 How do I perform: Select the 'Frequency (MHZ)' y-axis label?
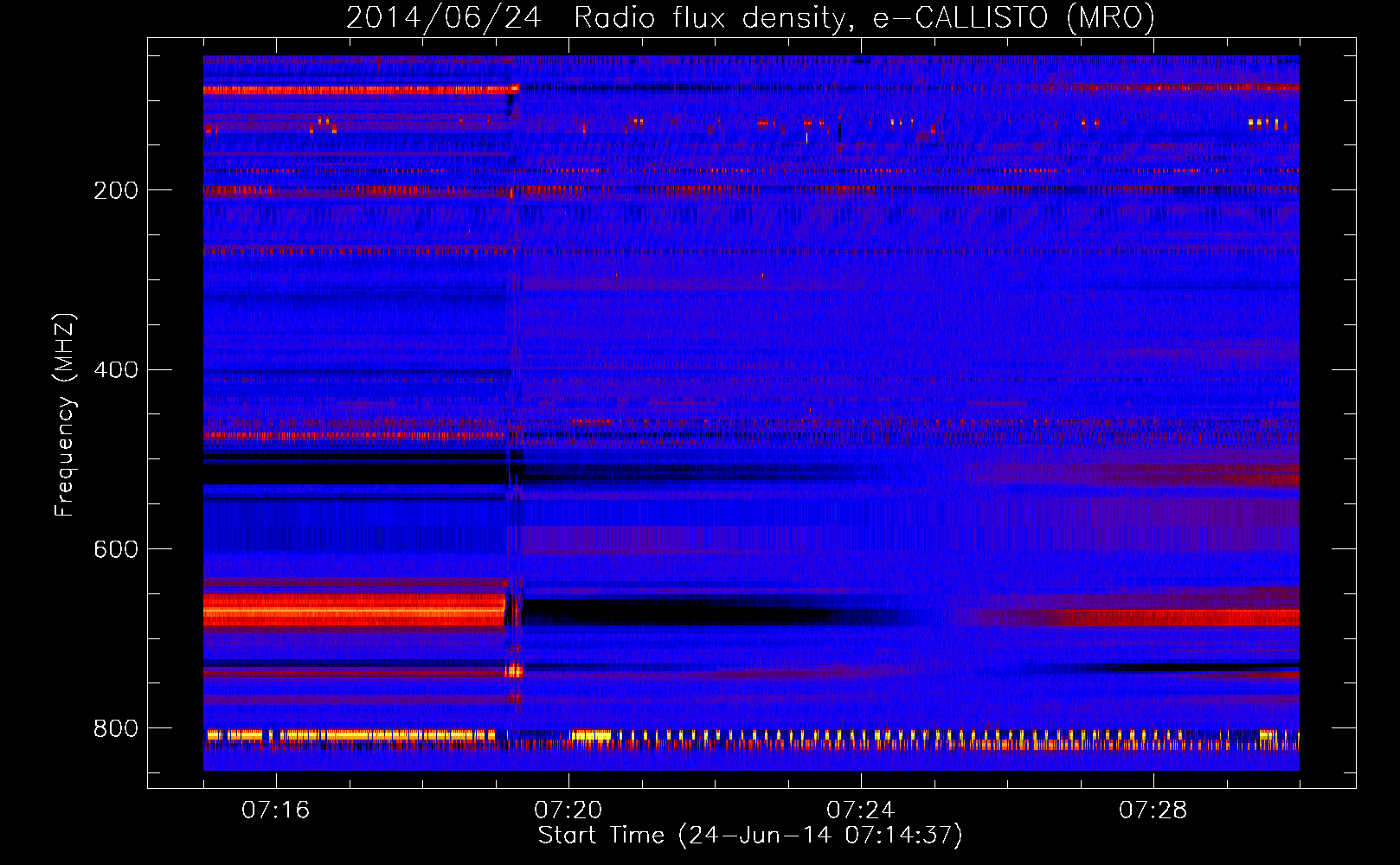coord(65,415)
